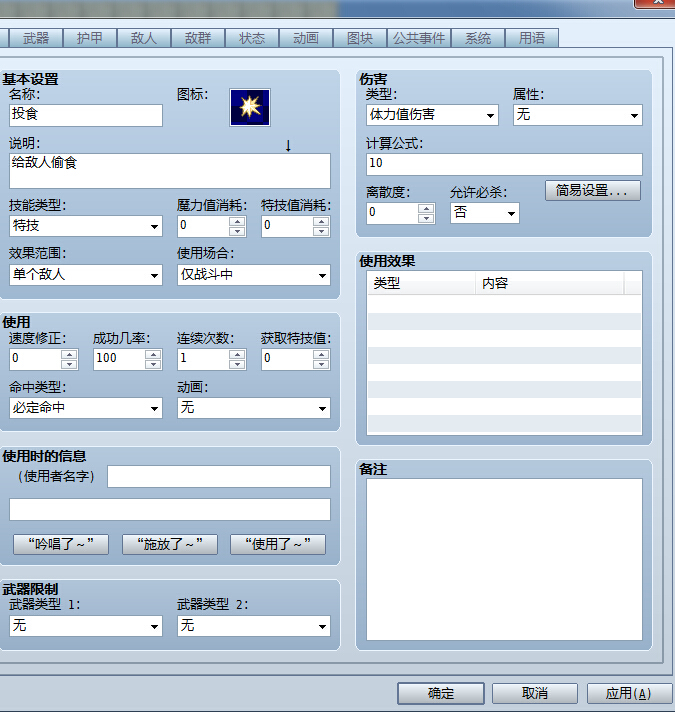Decrease 魔力值消耗 with down arrow
Viewport: 675px width, 712px height.
(x=237, y=231)
